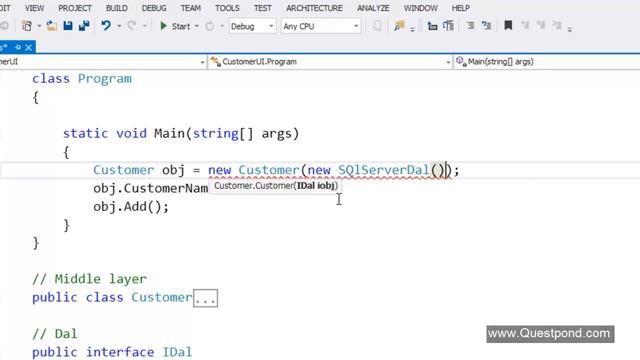Open the TEAM menu
This screenshot has width=640, height=360.
(x=191, y=8)
